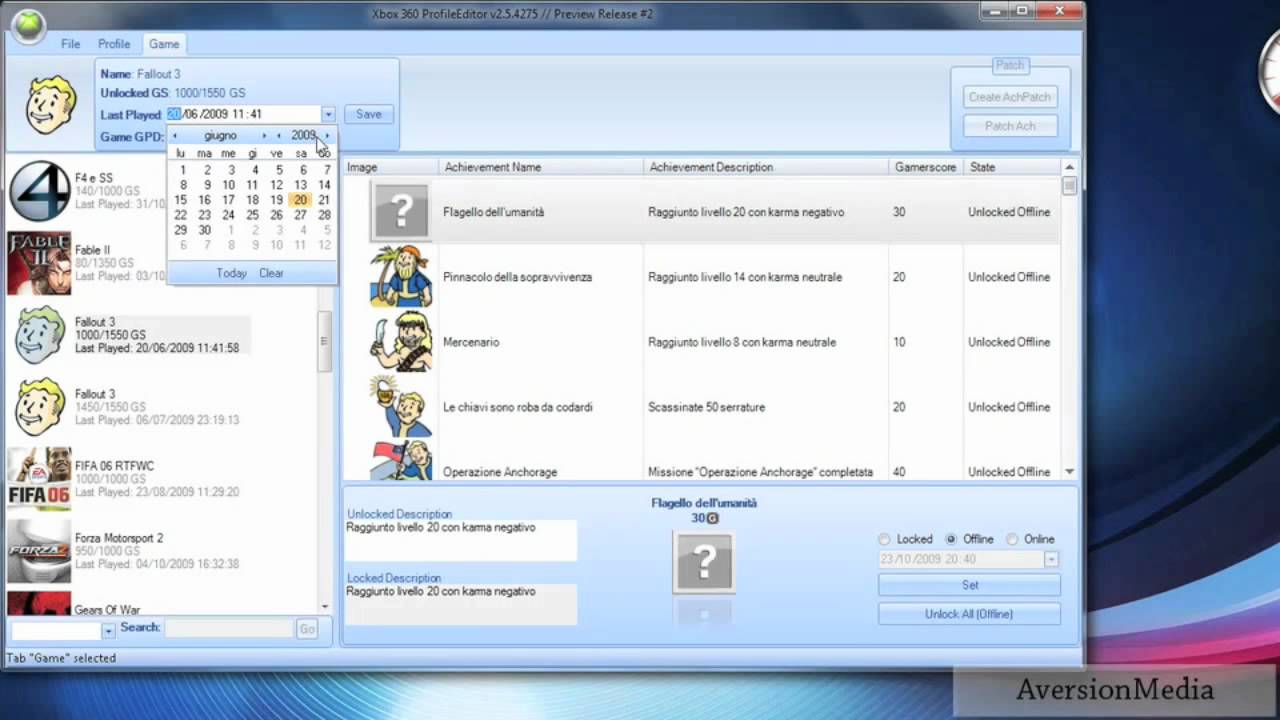
Task: Click the large question-mark achievement preview image
Action: point(704,562)
